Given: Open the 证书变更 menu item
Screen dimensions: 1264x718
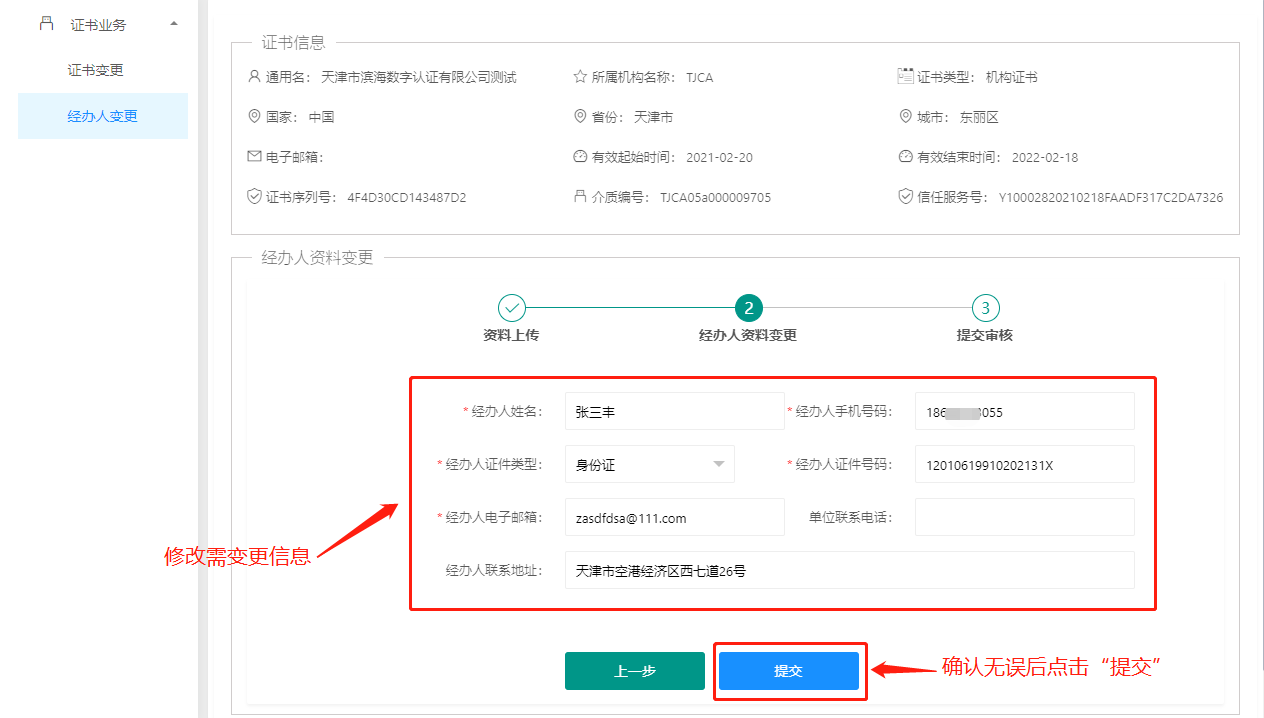Looking at the screenshot, I should point(96,70).
